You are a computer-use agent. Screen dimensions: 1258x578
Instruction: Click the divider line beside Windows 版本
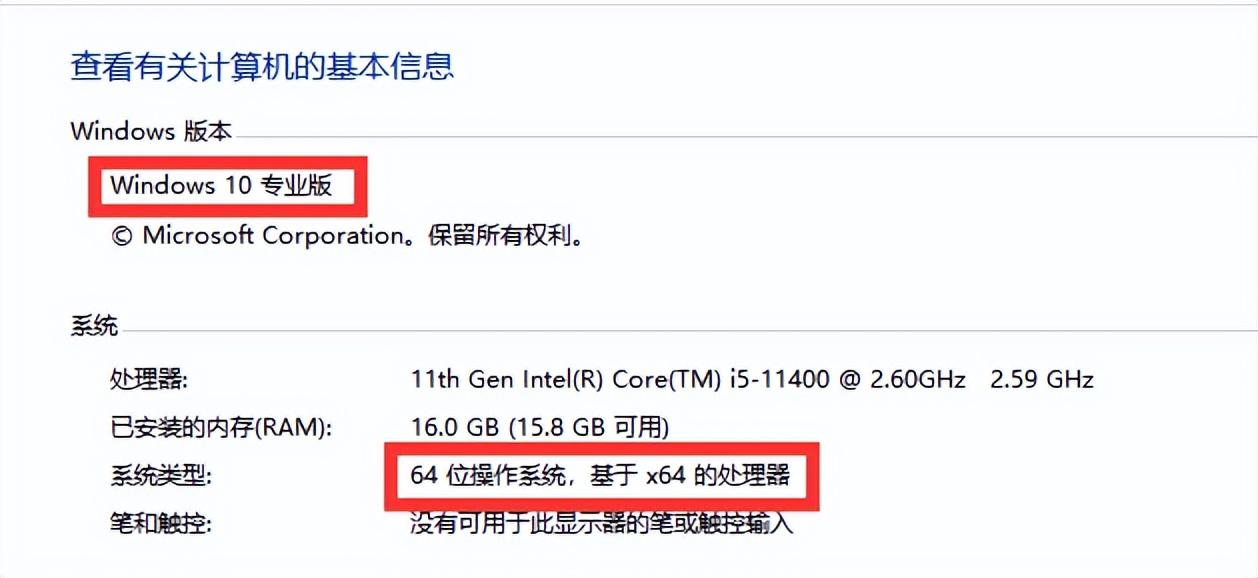740,136
